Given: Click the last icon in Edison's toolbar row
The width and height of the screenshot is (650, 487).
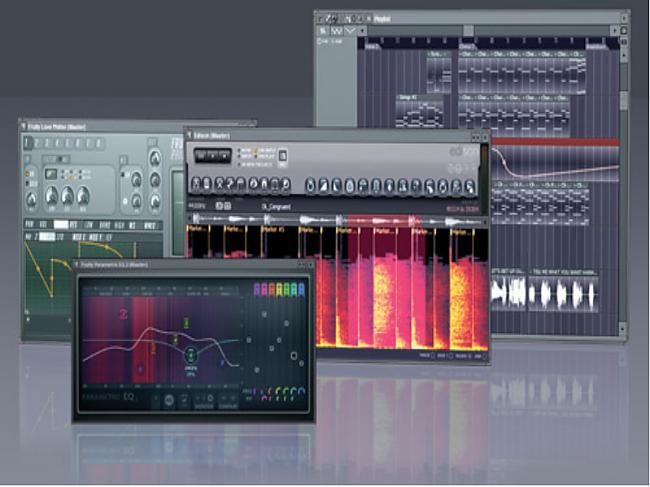Looking at the screenshot, I should click(x=468, y=185).
